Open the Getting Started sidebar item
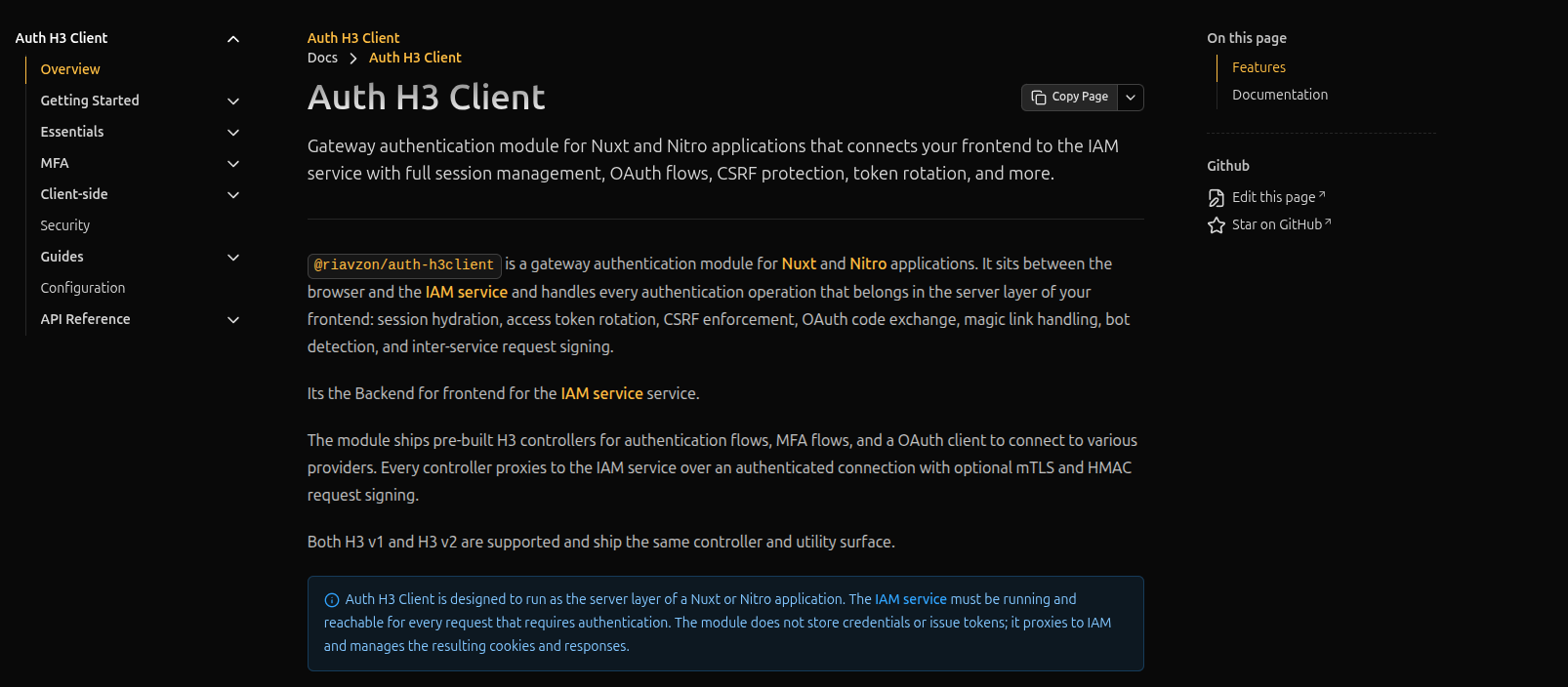The height and width of the screenshot is (687, 1568). click(90, 101)
